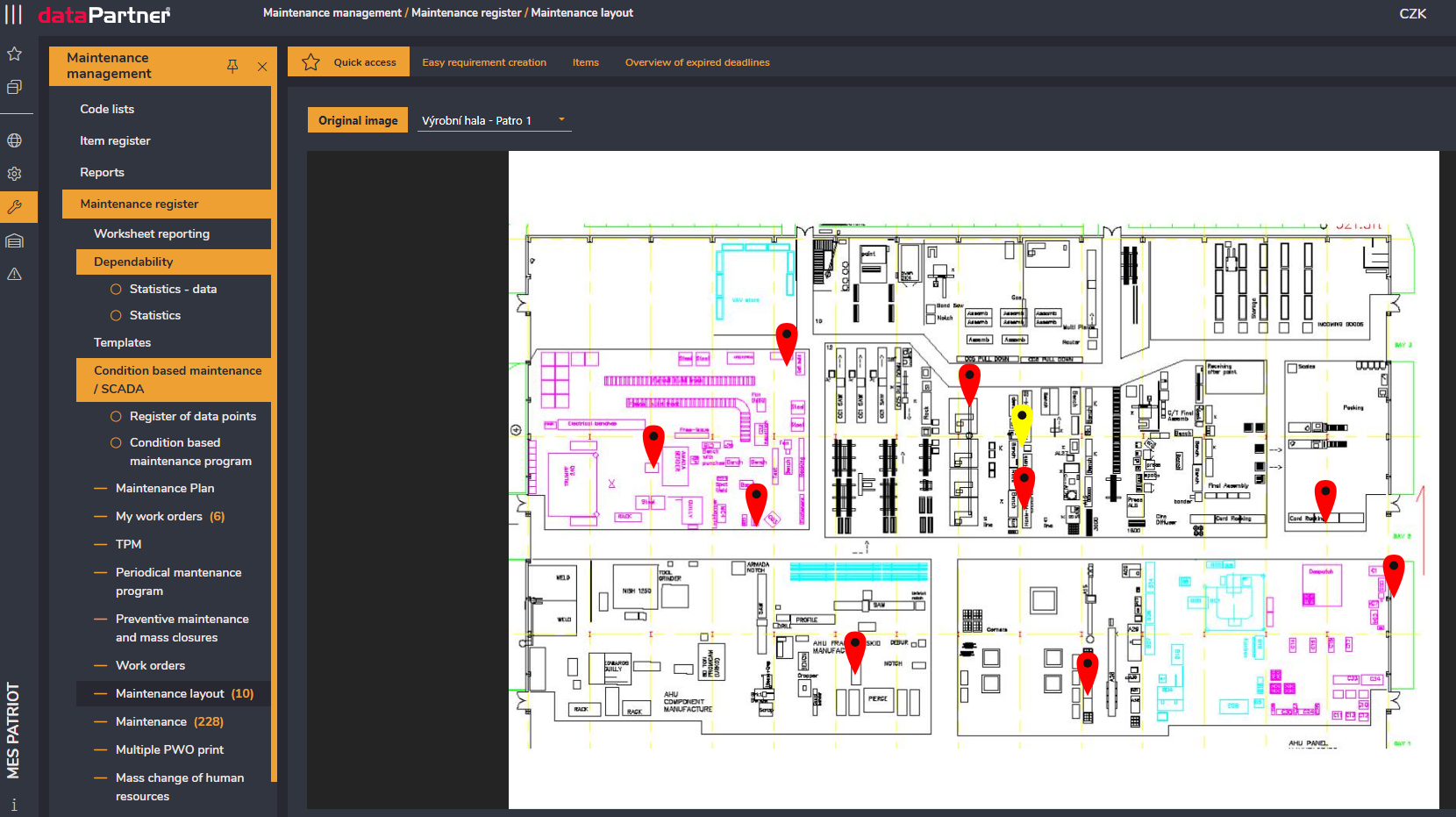
Task: Click the MES PATRIOT vertical label
Action: point(13,730)
